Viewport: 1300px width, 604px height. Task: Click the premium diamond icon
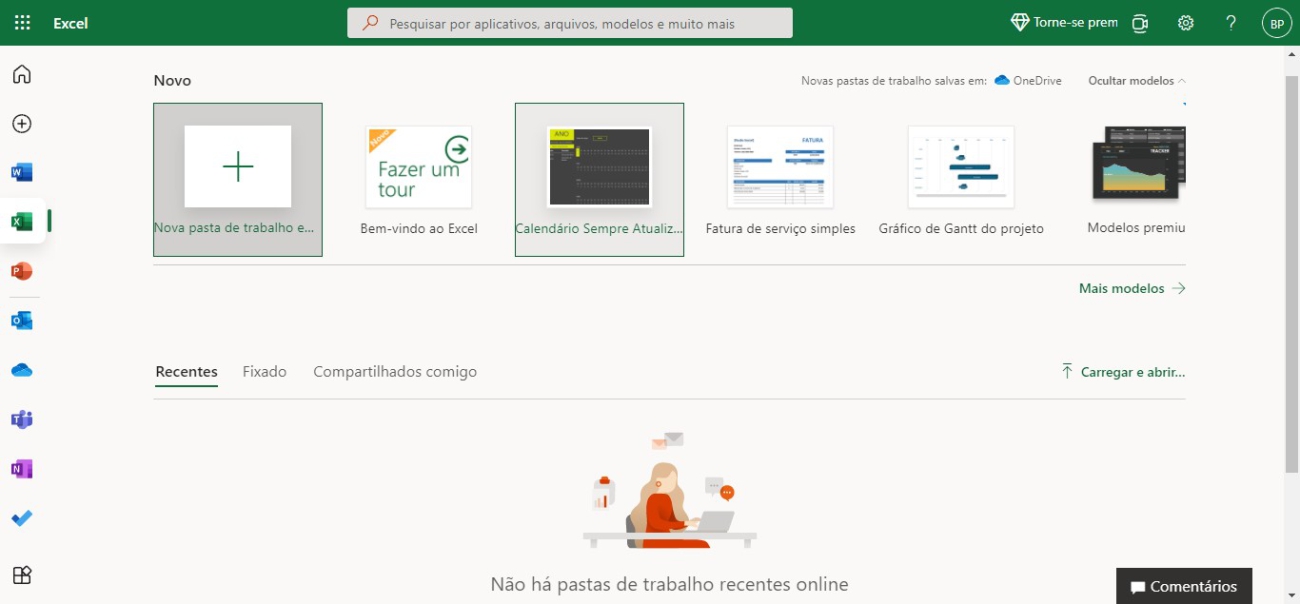pos(1020,23)
